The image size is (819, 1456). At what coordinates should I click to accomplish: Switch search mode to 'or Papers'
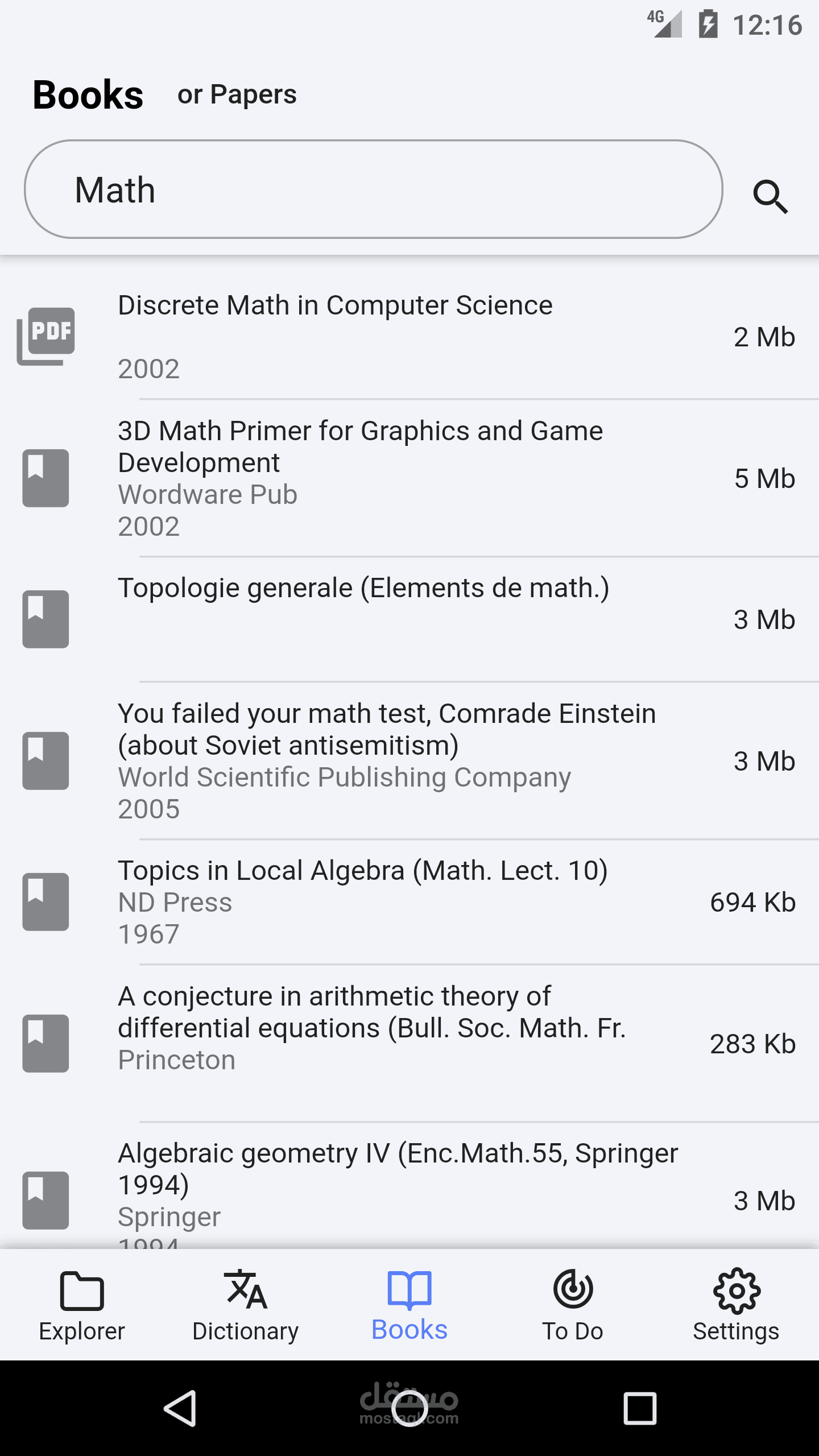(237, 94)
